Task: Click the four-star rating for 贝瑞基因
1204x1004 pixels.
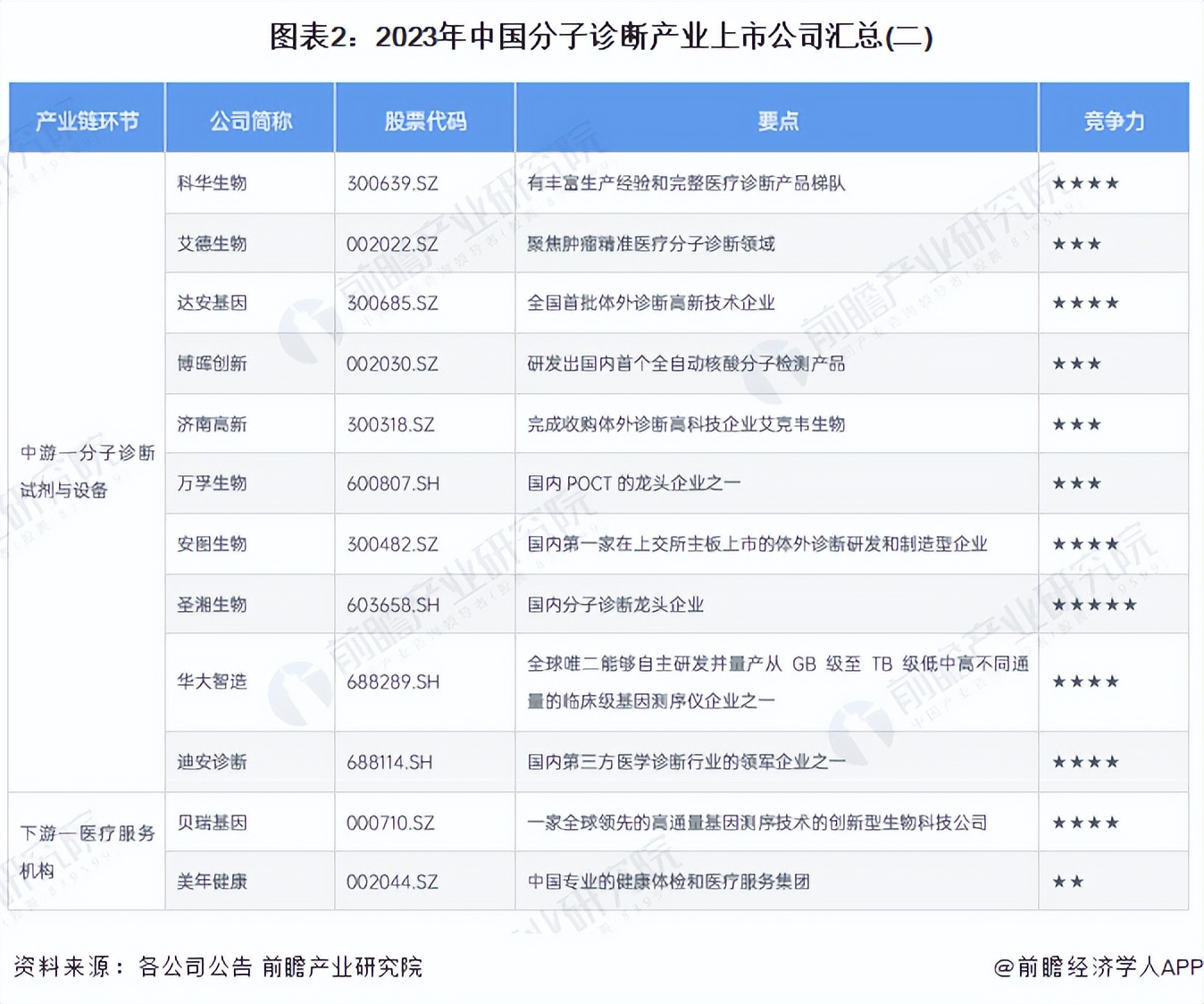Action: click(x=1085, y=823)
